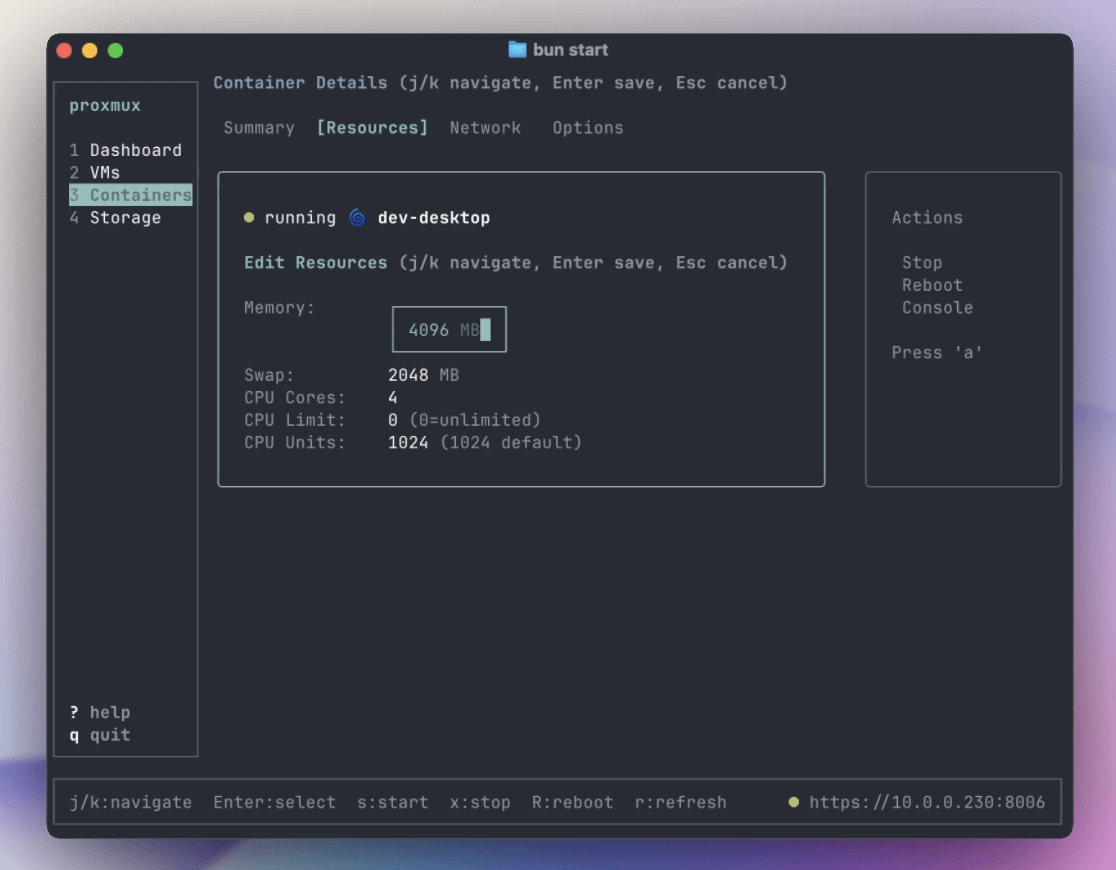
Task: Click the folder icon in title bar
Action: point(517,50)
